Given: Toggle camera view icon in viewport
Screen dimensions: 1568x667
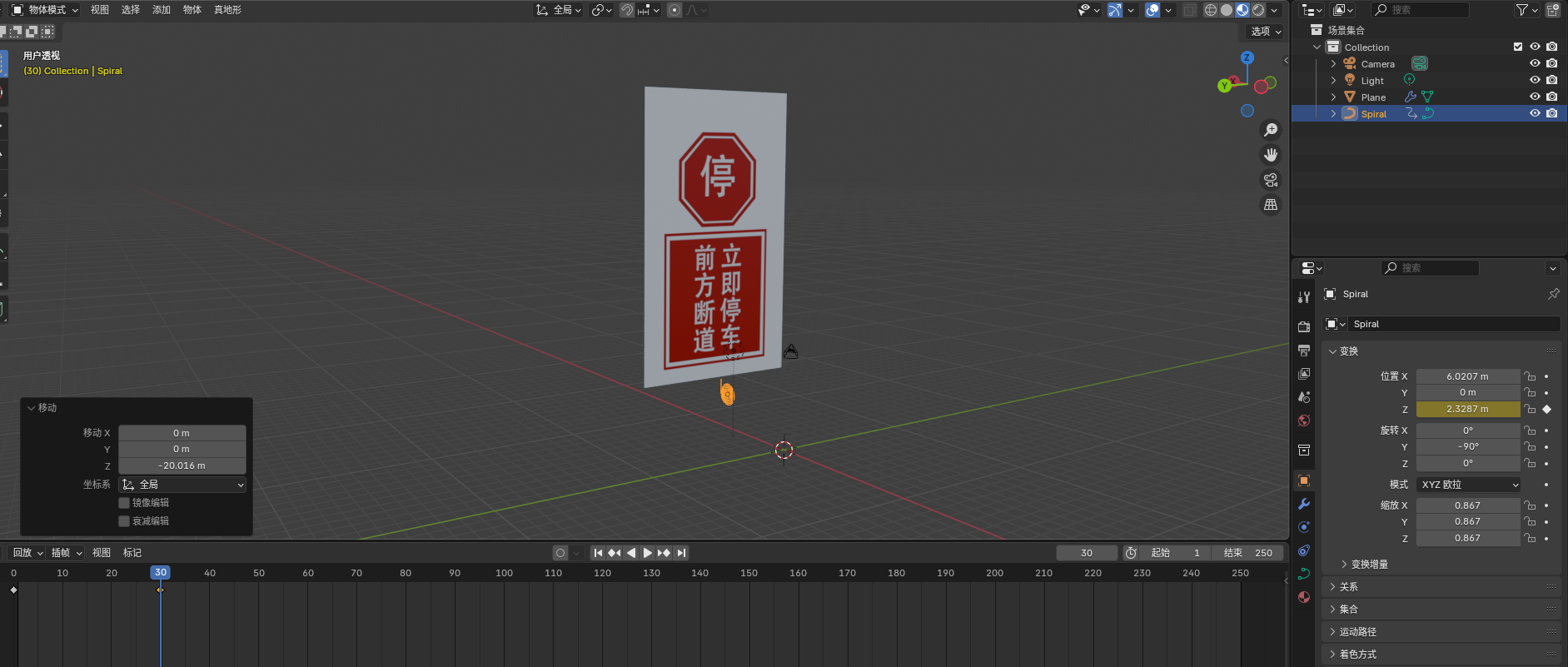Looking at the screenshot, I should (x=1271, y=180).
